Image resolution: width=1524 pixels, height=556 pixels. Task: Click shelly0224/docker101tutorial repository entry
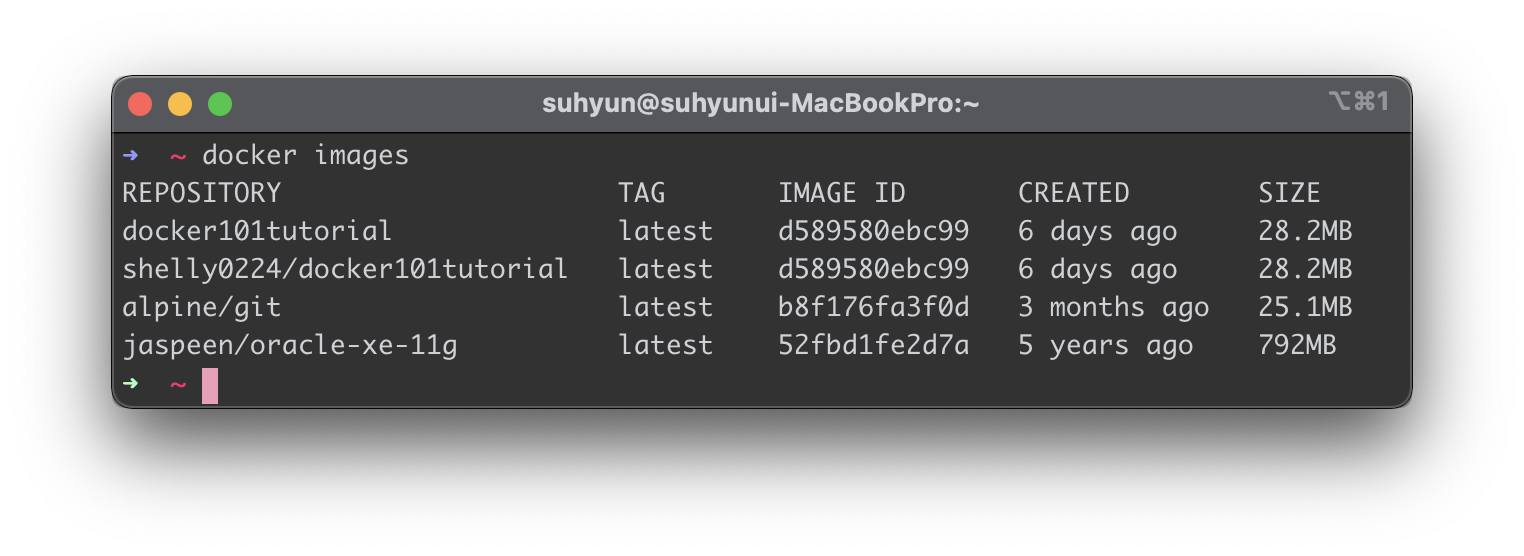(x=345, y=269)
